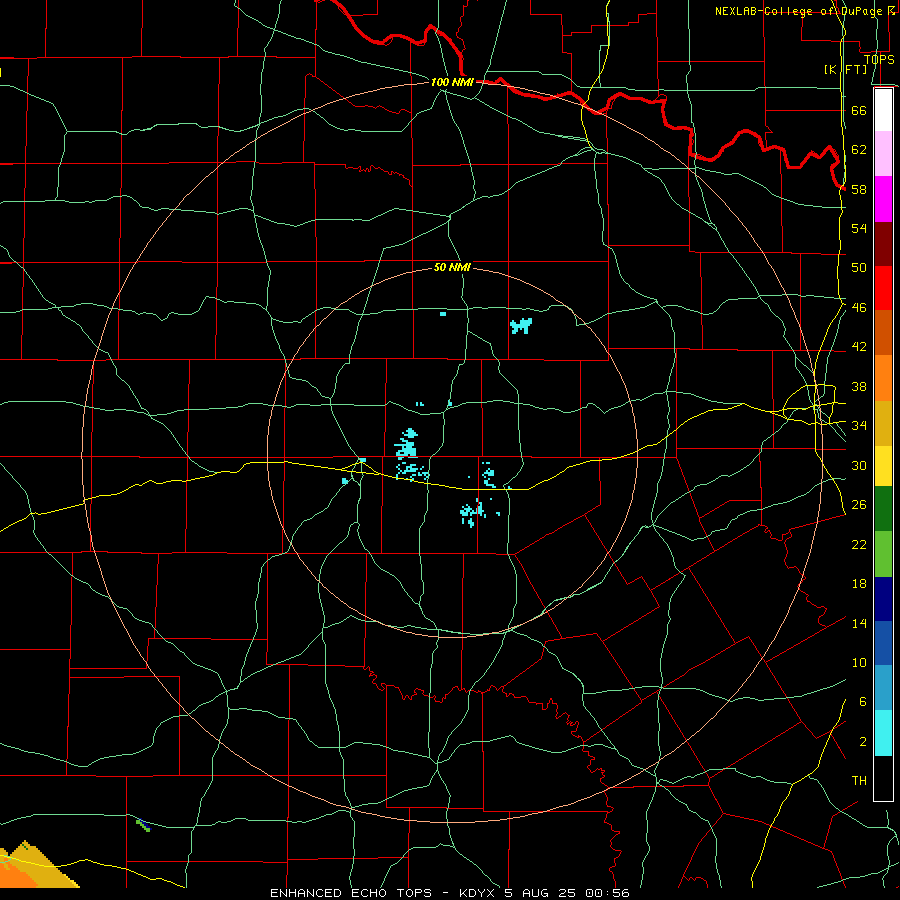900x900 pixels.
Task: Pick the magenta segment of the legend
Action: click(883, 199)
